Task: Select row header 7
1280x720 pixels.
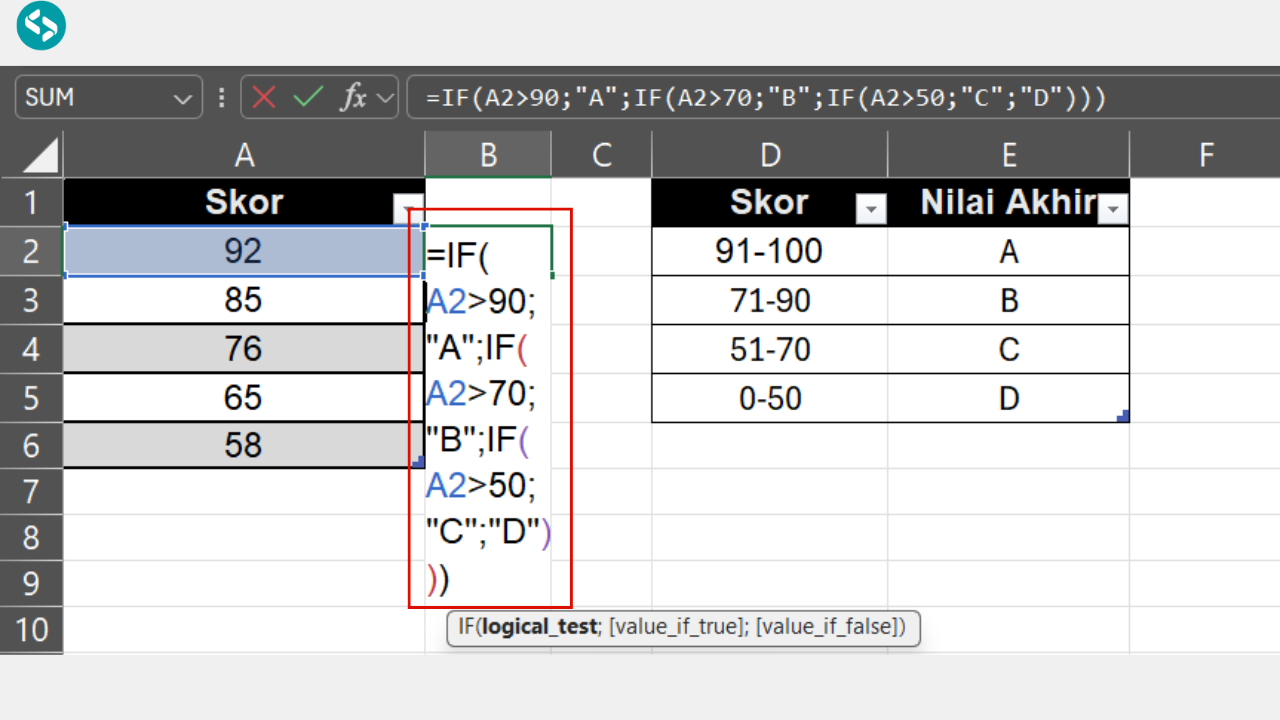Action: pyautogui.click(x=31, y=490)
